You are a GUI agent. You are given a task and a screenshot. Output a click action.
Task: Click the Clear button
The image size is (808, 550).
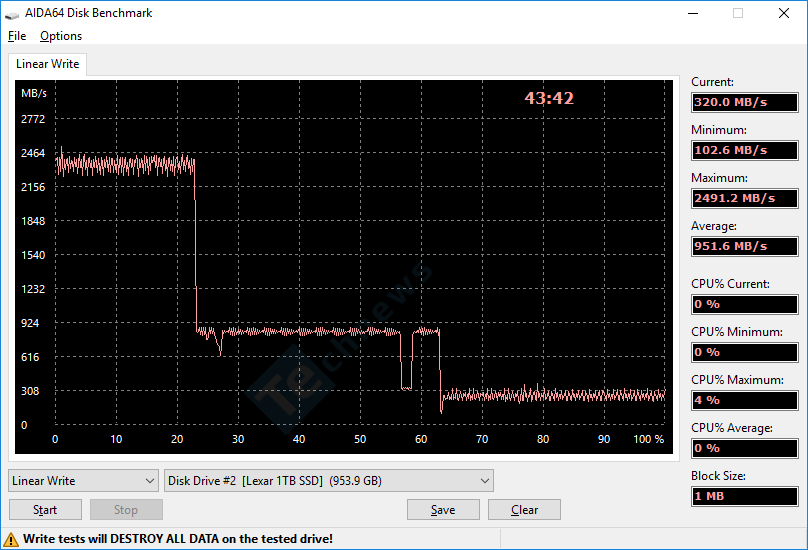pos(524,510)
